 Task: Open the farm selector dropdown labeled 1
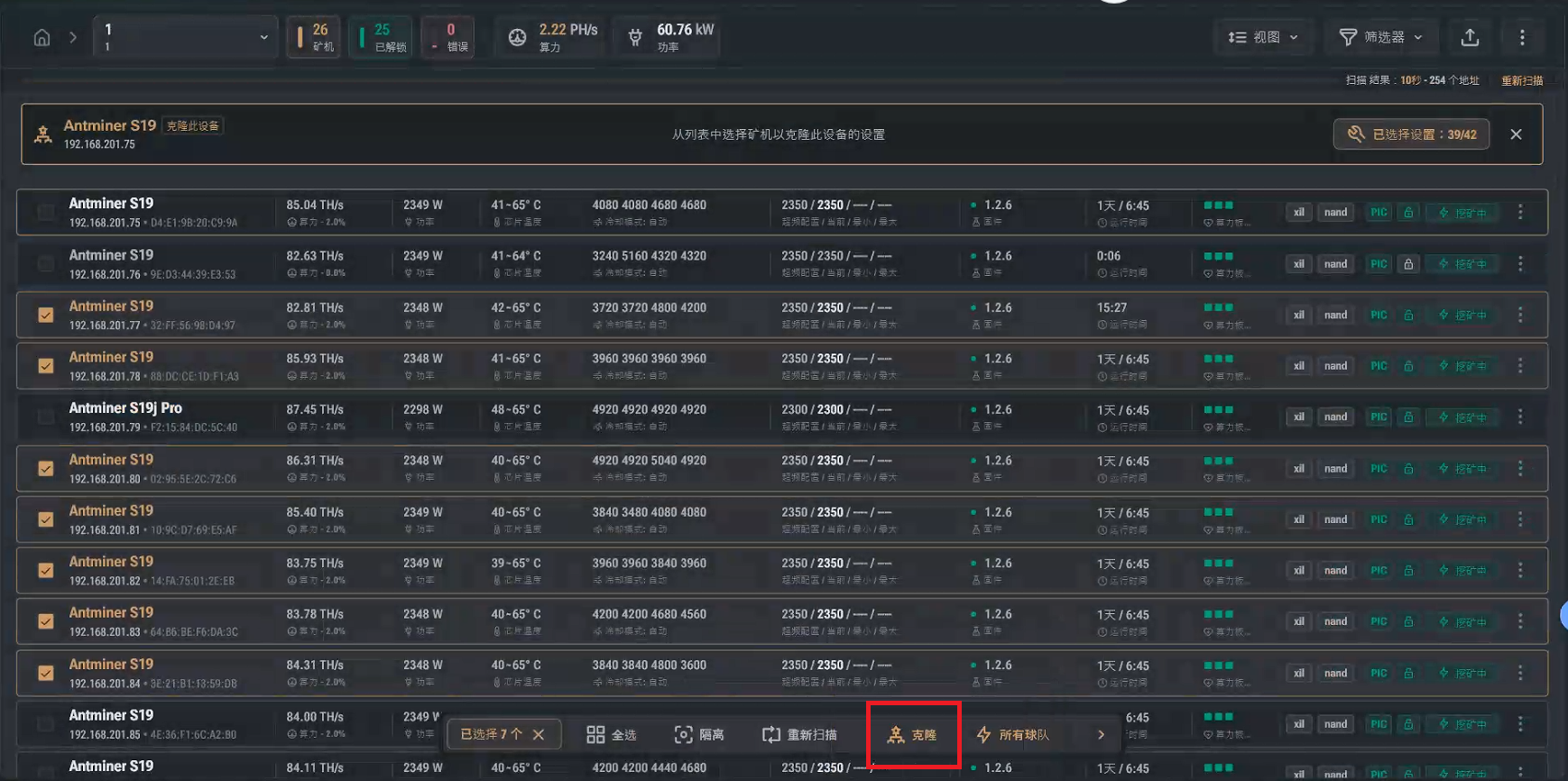184,38
